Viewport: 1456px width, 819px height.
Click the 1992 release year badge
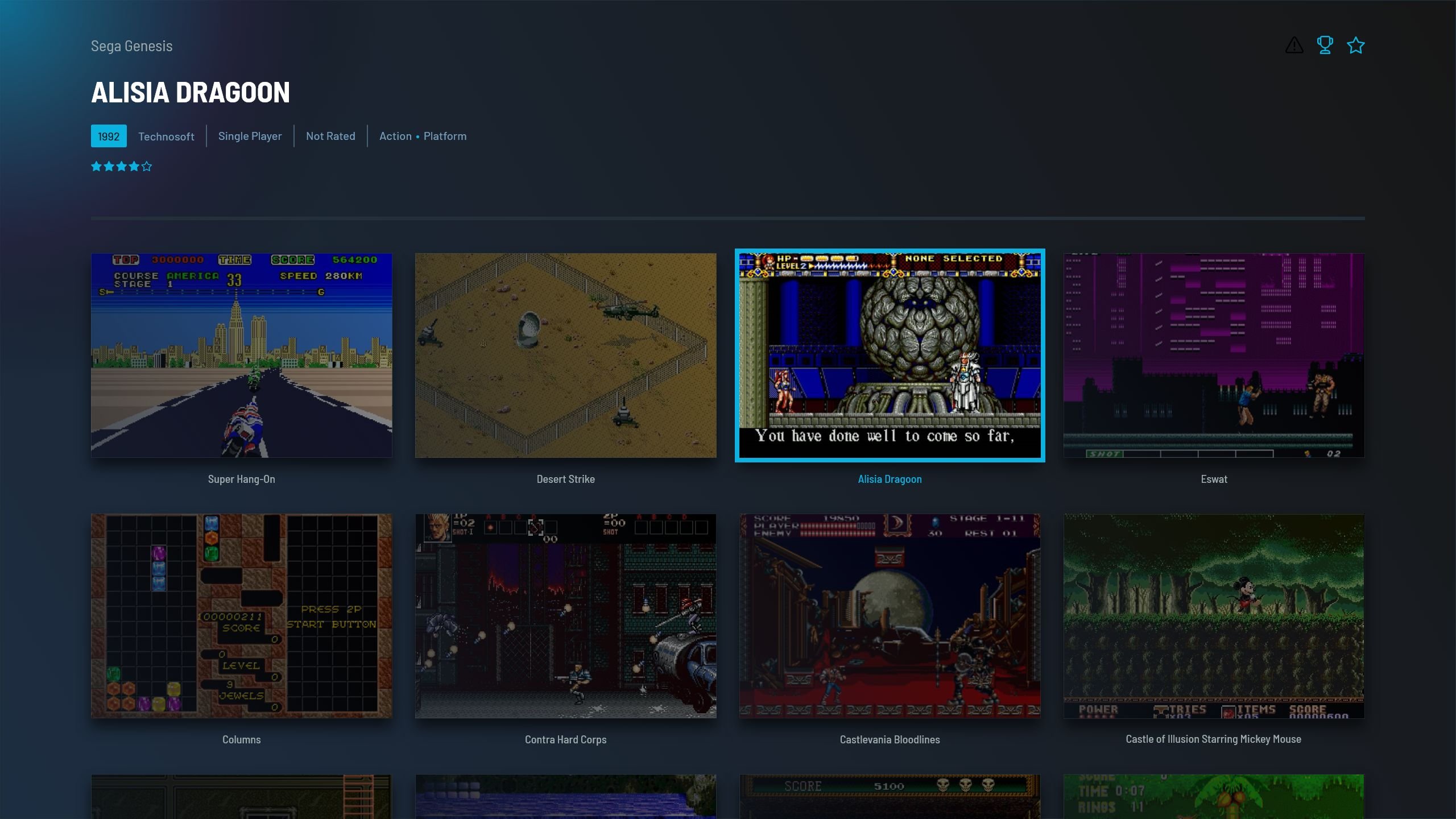pyautogui.click(x=109, y=136)
